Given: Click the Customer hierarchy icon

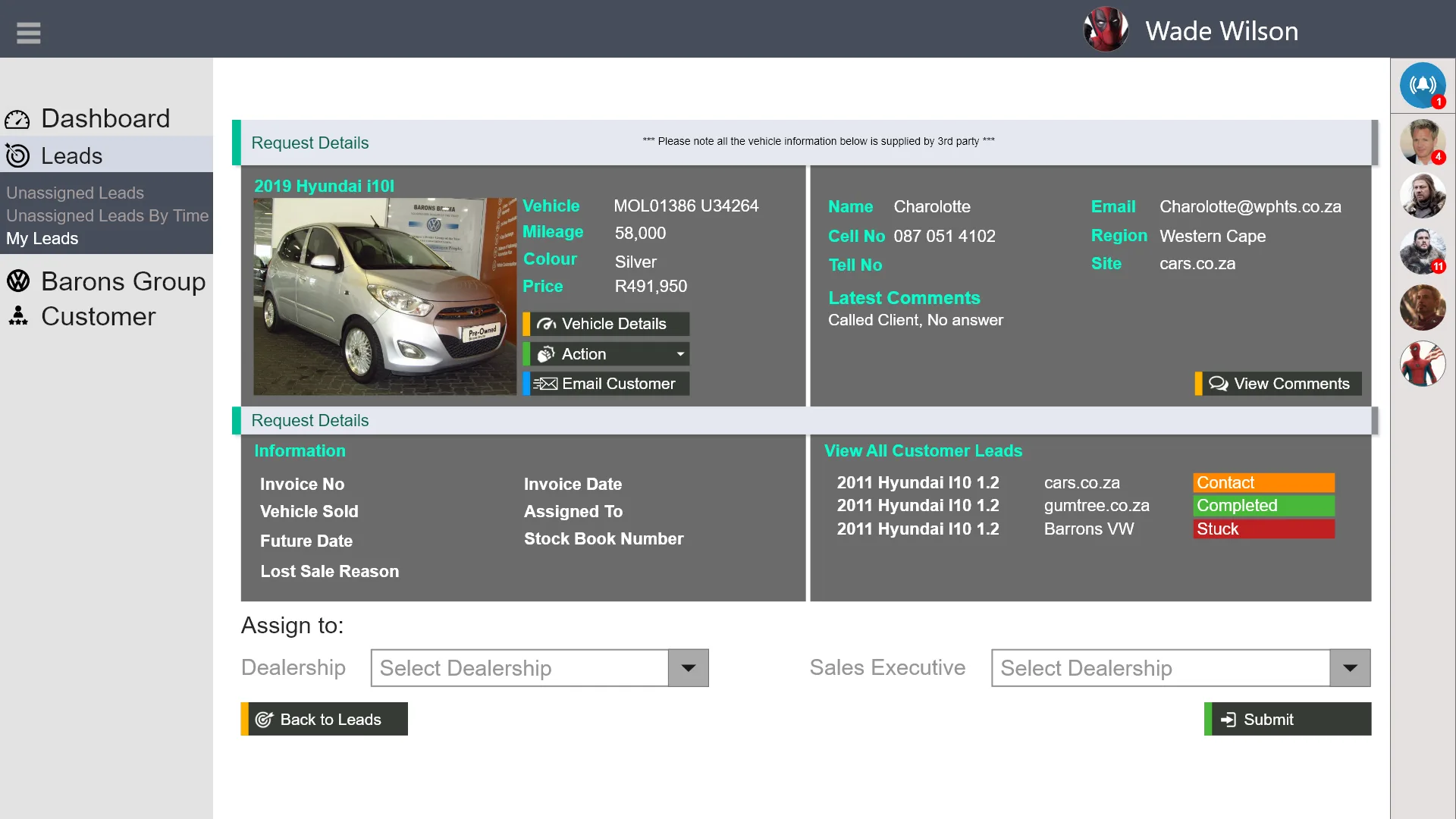Looking at the screenshot, I should tap(18, 316).
